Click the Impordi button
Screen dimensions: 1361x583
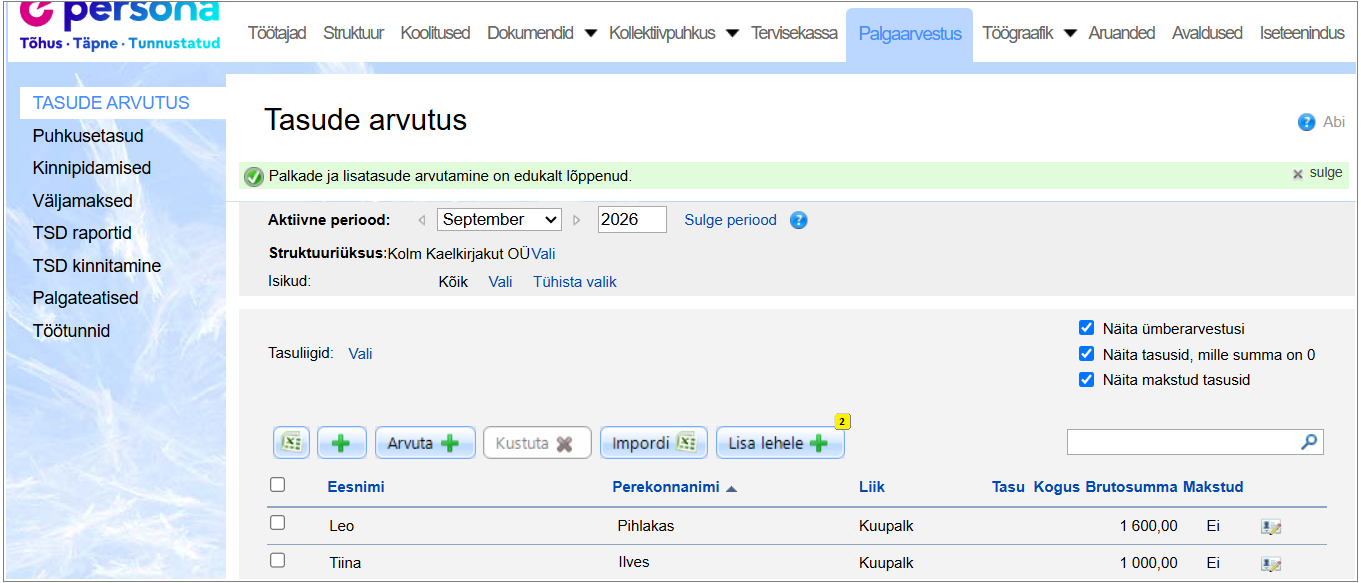654,443
